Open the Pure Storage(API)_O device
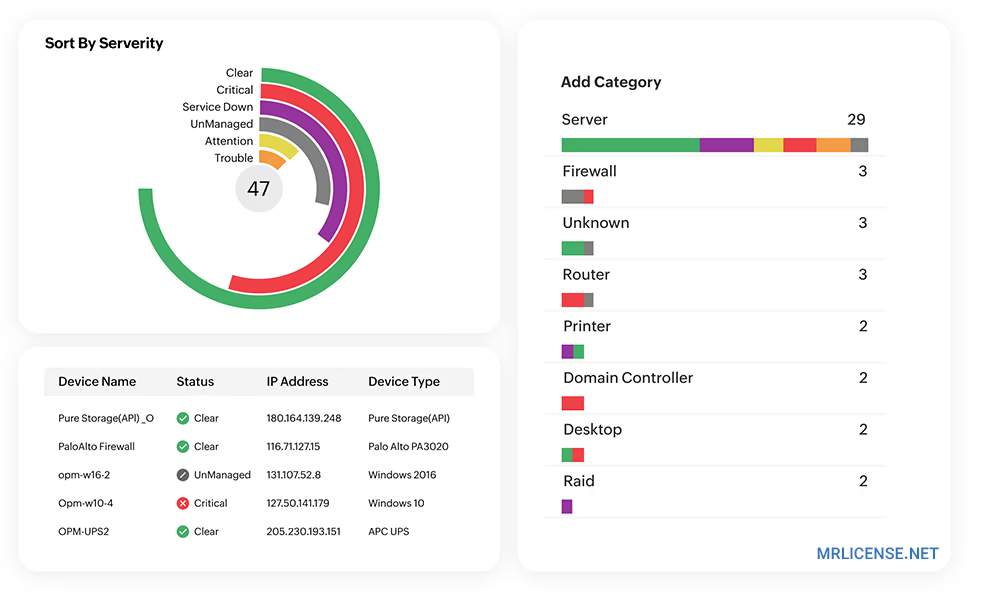Viewport: 1000px width, 600px height. pyautogui.click(x=106, y=418)
